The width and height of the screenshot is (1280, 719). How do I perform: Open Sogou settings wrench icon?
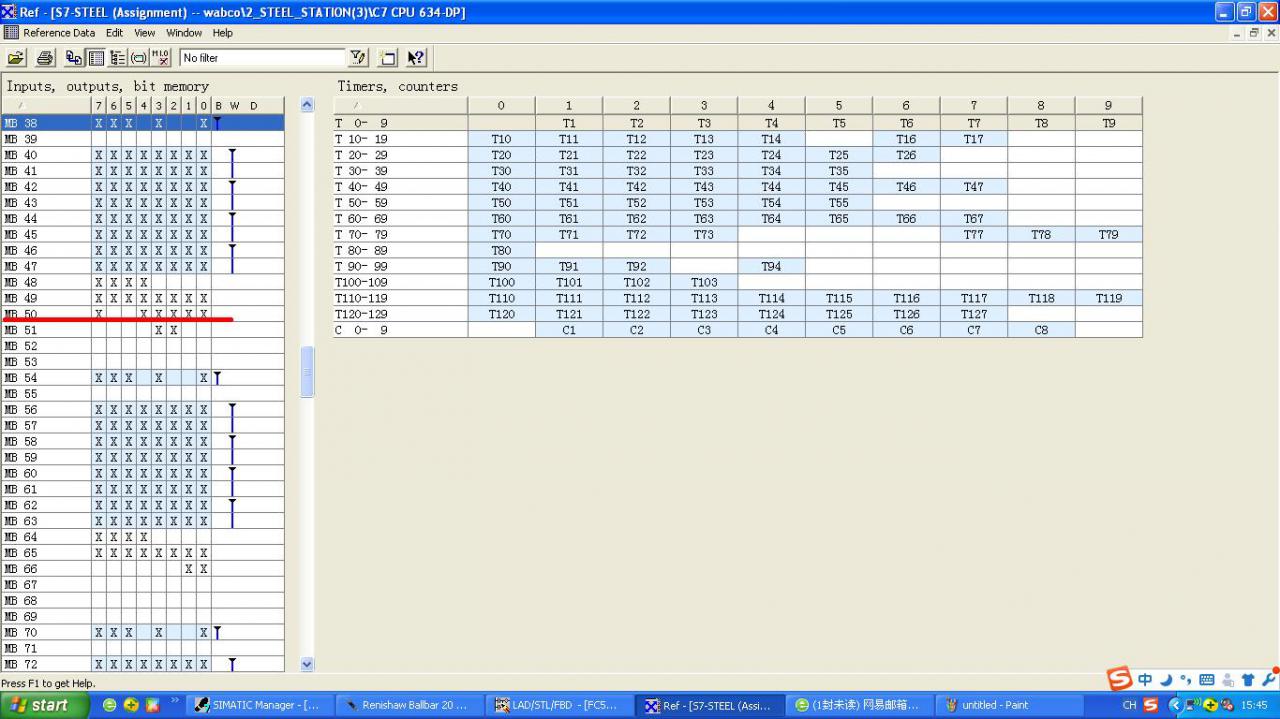tap(1268, 678)
